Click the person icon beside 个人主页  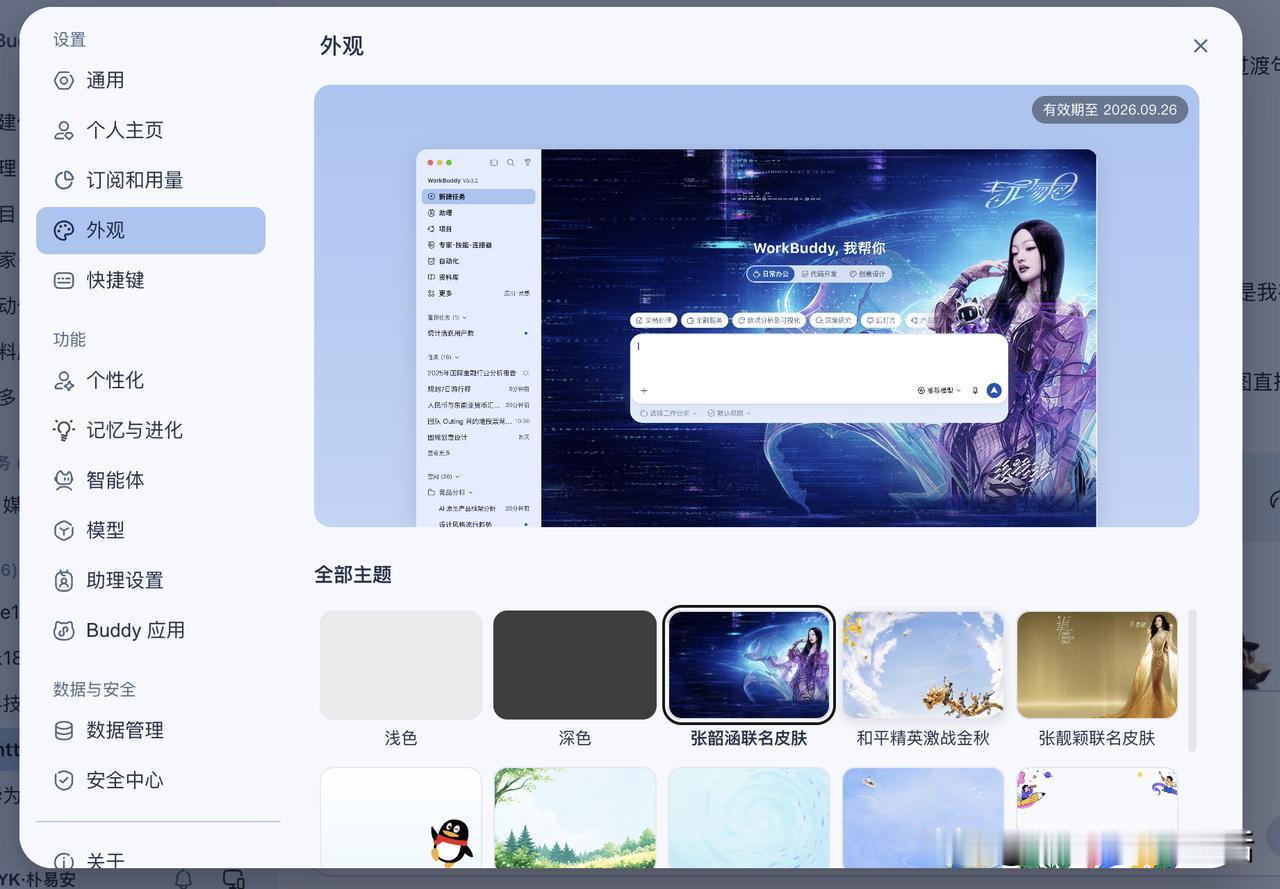[x=64, y=130]
